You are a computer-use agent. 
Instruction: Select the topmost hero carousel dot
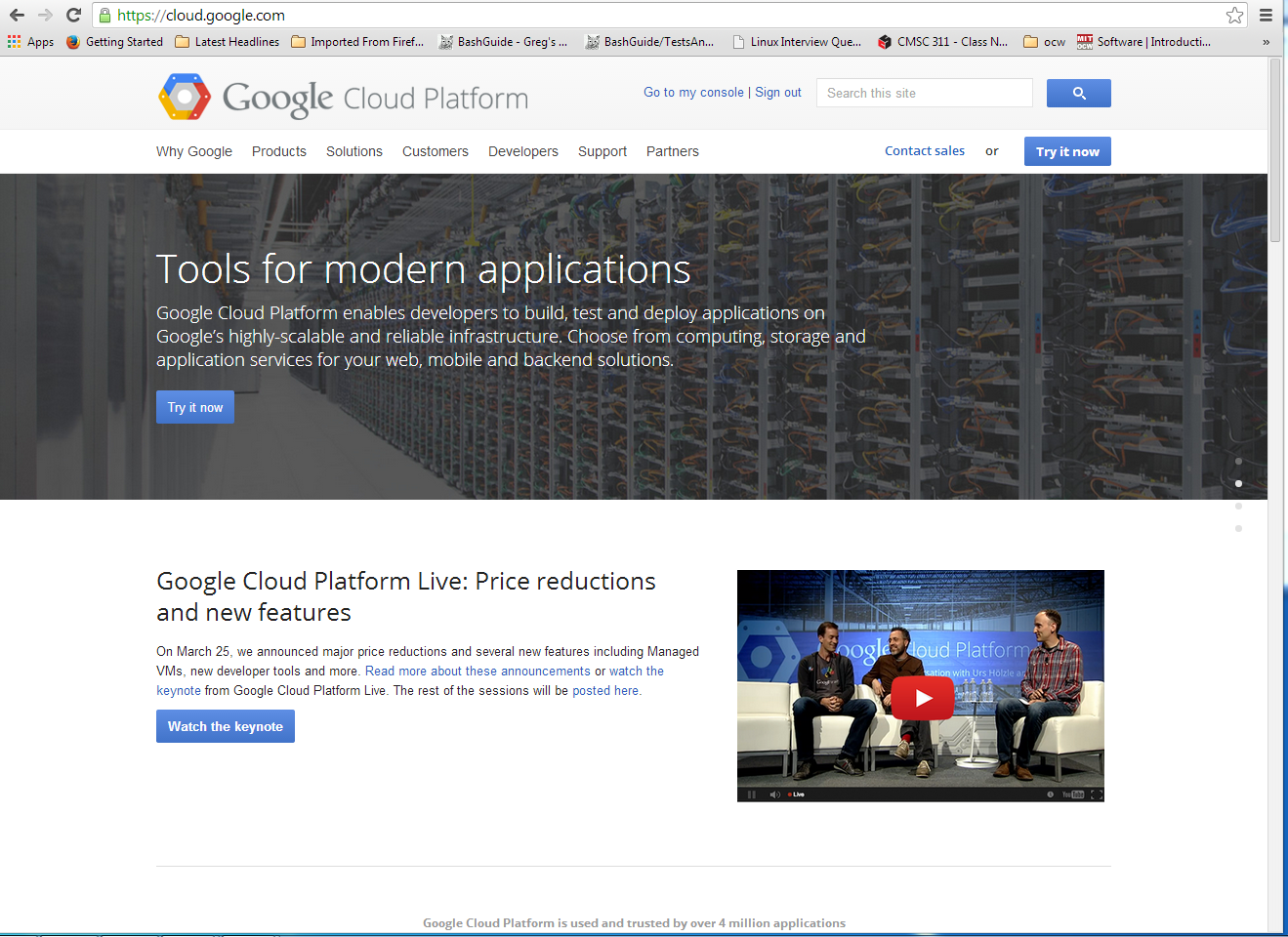[x=1238, y=461]
